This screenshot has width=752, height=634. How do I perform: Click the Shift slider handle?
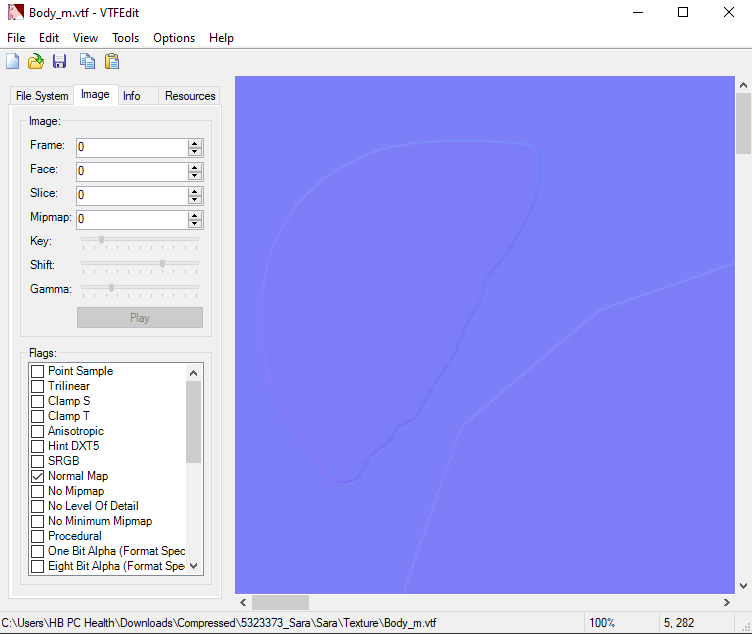(163, 264)
